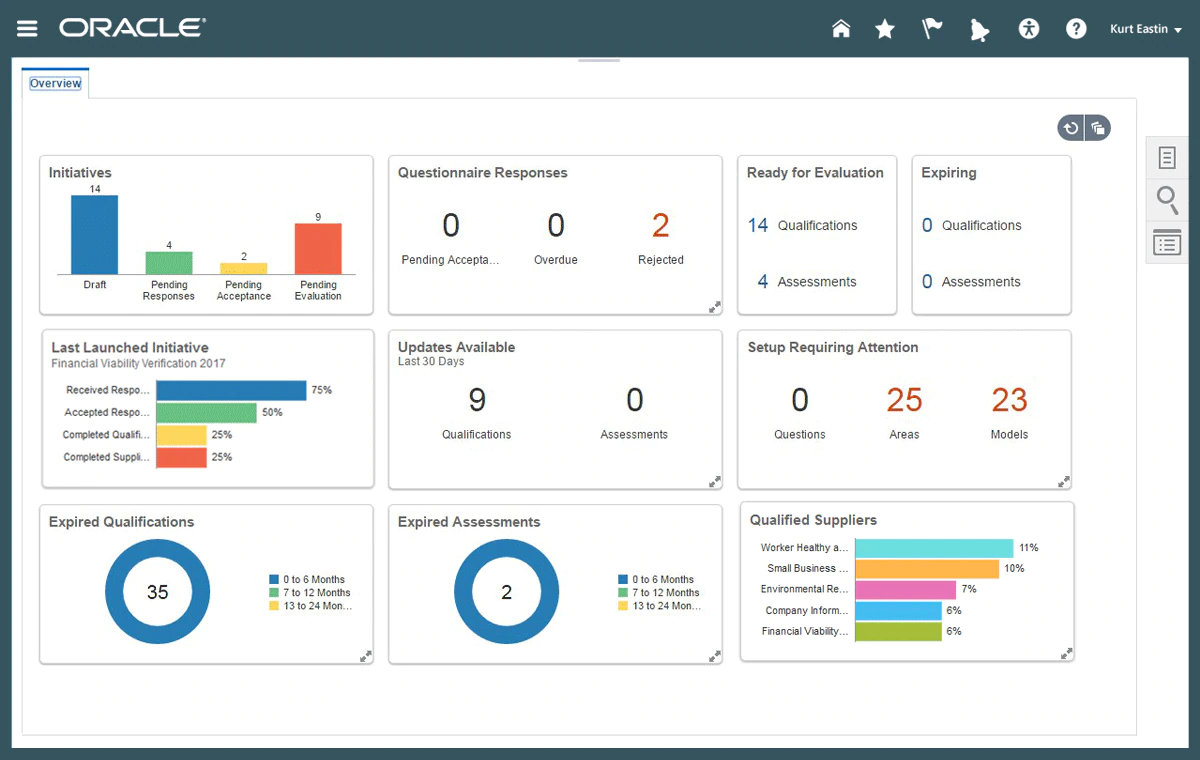Go to the Home icon
The image size is (1200, 760).
click(841, 29)
